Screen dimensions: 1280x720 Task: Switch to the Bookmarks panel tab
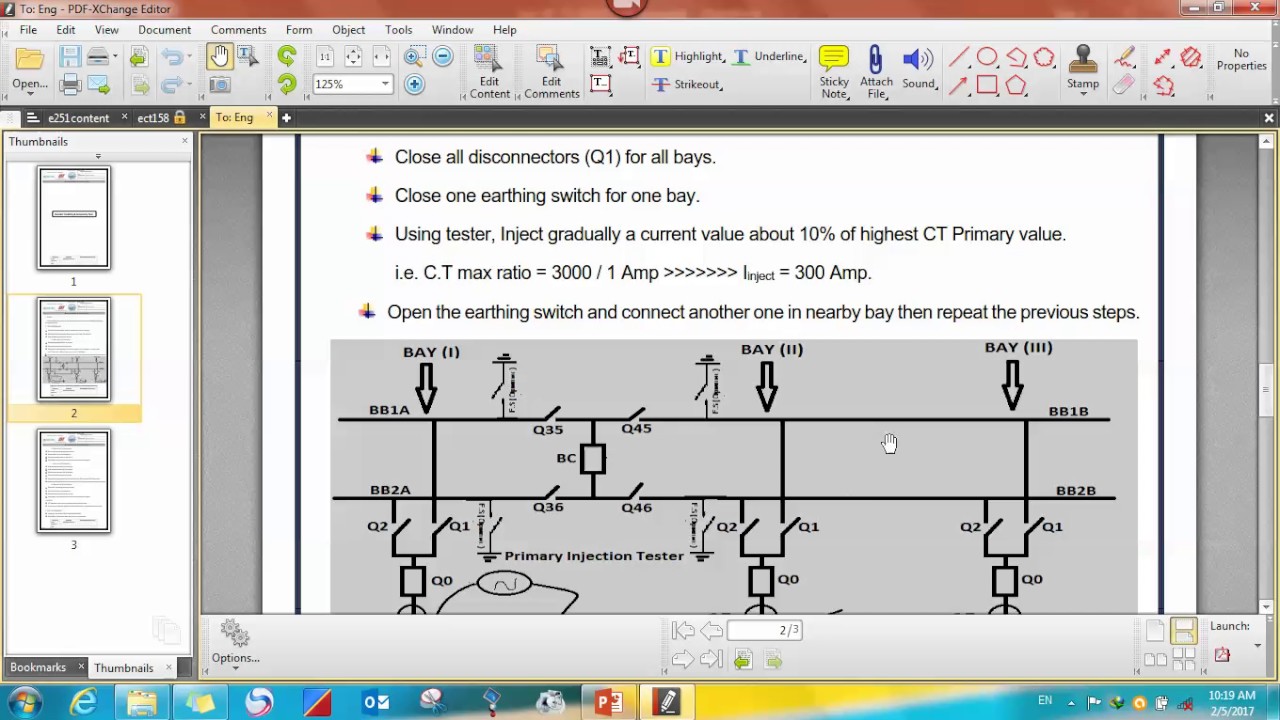[x=38, y=667]
